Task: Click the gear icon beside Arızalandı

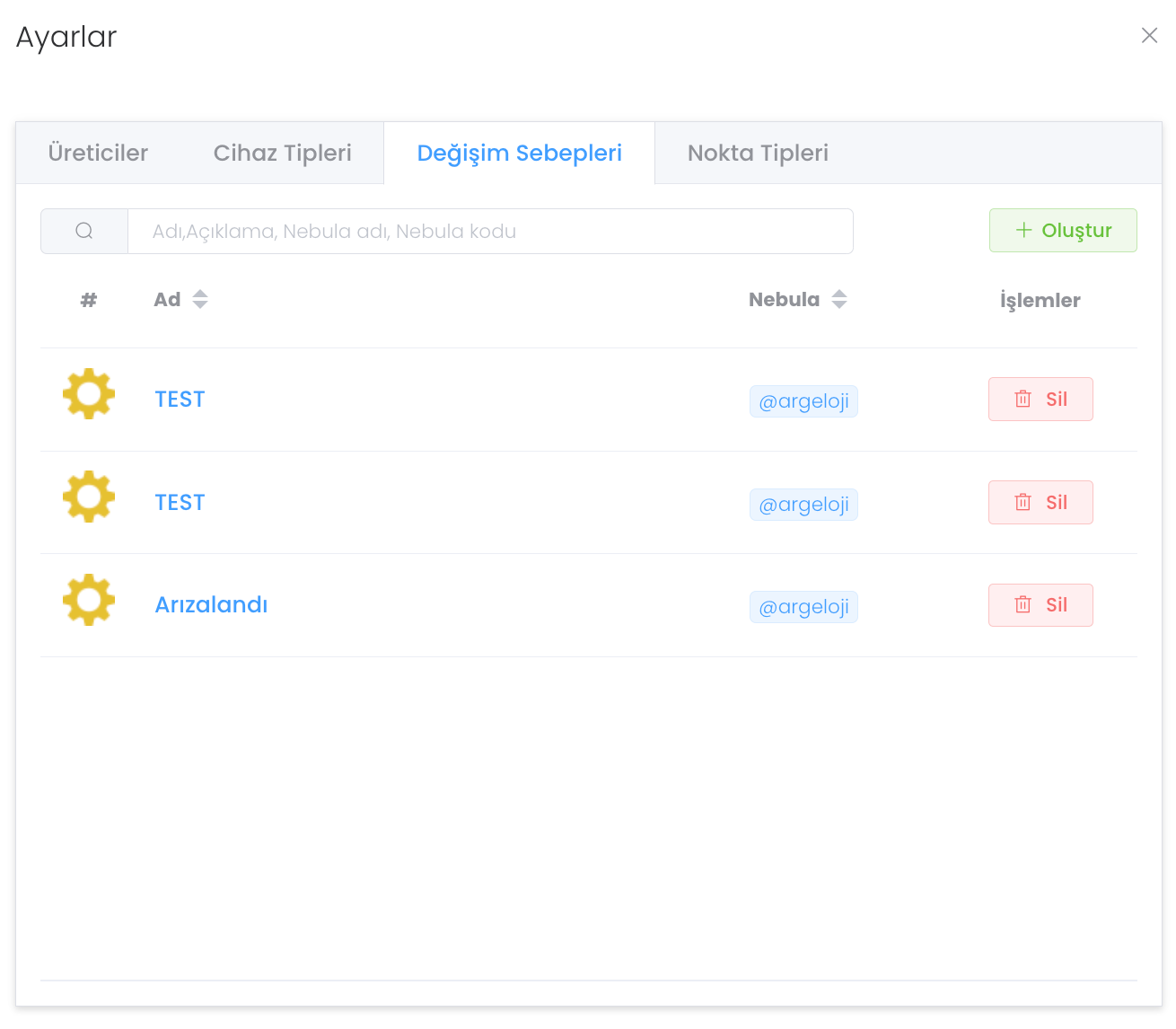Action: coord(89,600)
